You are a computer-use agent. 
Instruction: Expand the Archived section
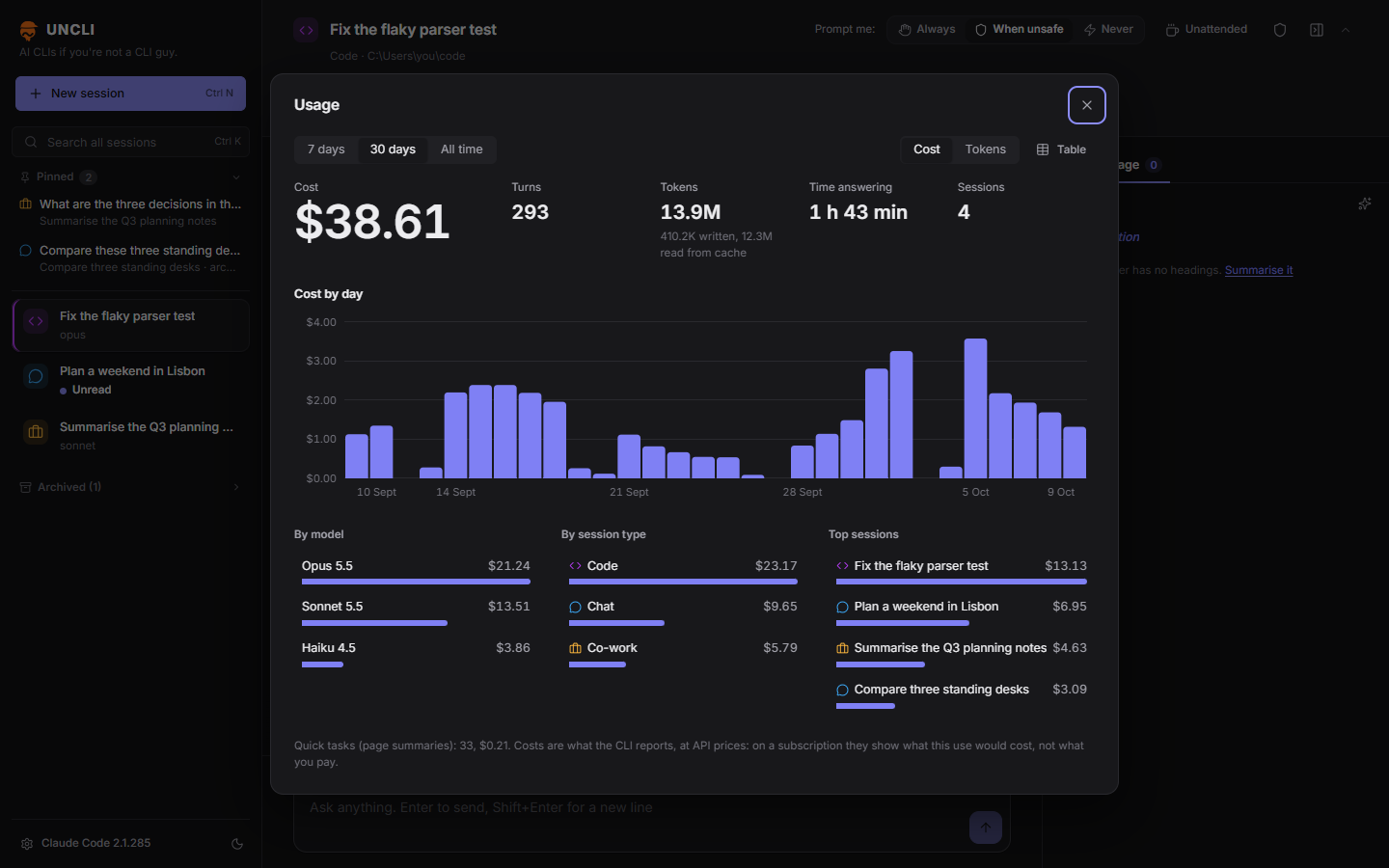(236, 487)
